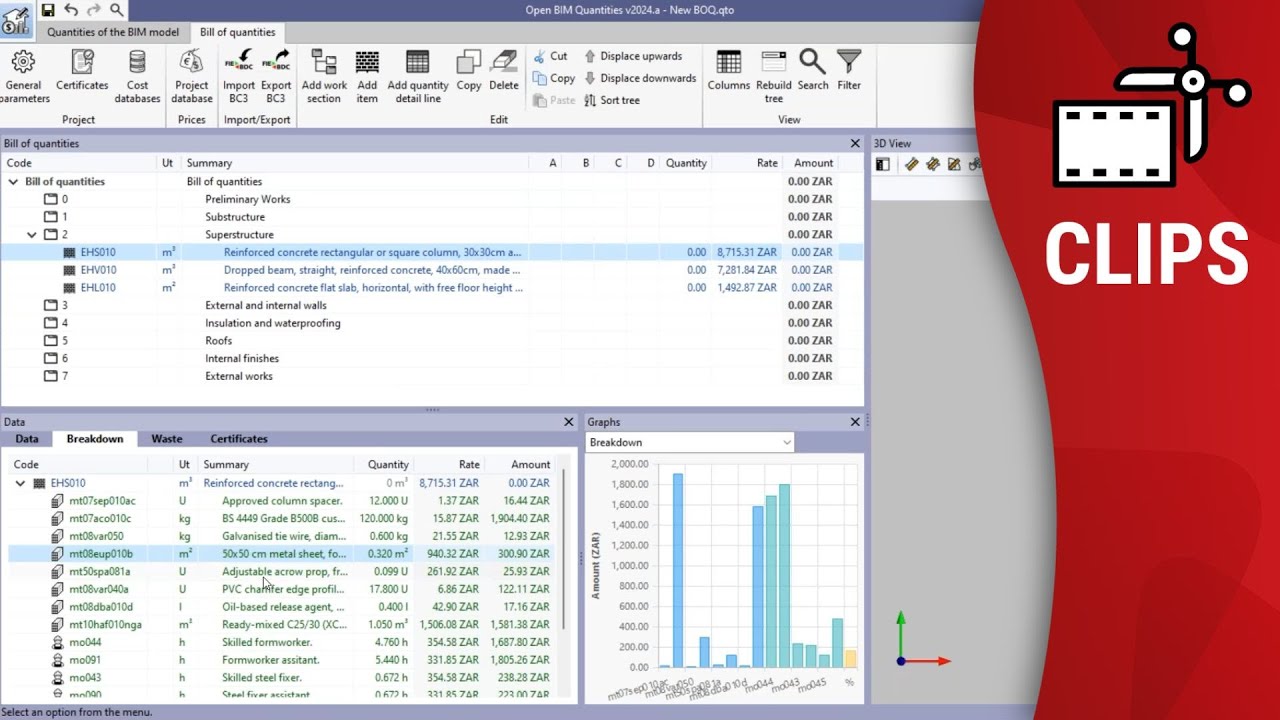The height and width of the screenshot is (720, 1280).
Task: Collapse the Bill of quantities root node
Action: click(11, 181)
